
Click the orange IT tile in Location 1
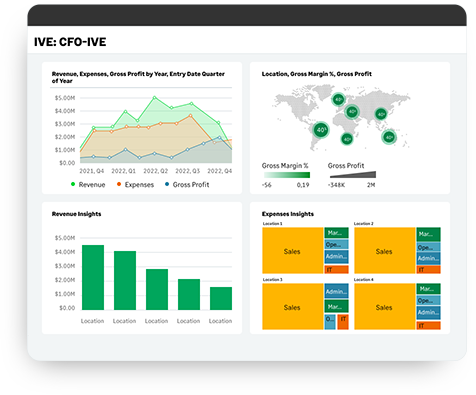(337, 269)
